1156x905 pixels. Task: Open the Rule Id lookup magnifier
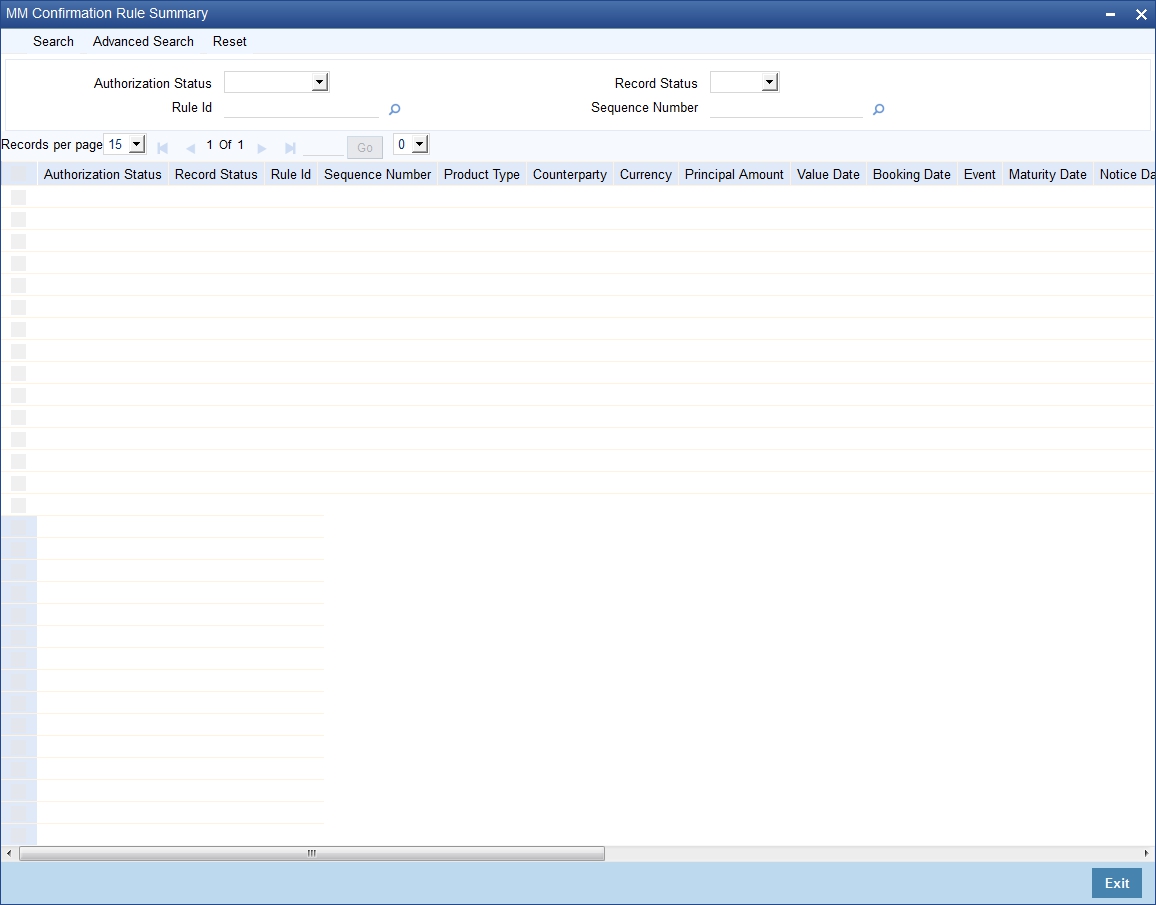pos(394,110)
